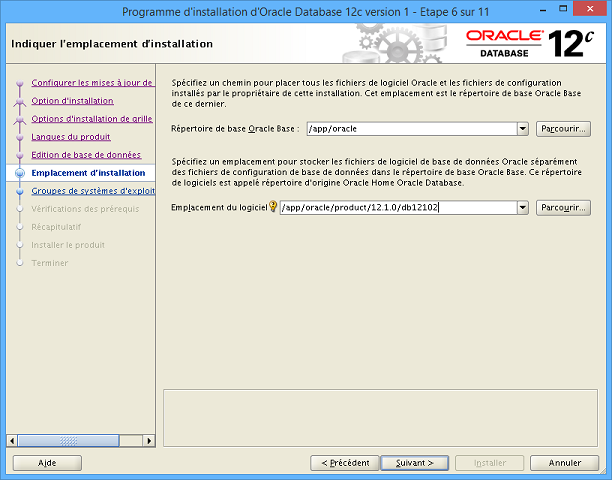Open the Options d'installation de grille step
The height and width of the screenshot is (480, 612).
92,119
